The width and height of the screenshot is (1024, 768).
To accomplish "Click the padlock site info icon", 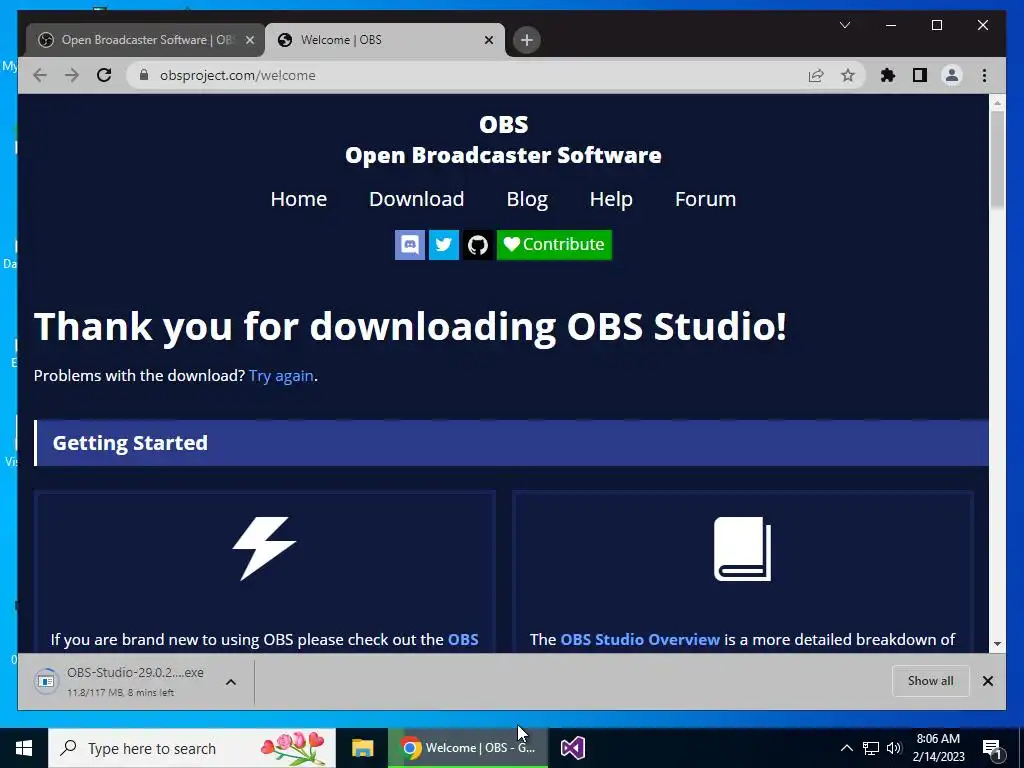I will tap(144, 75).
